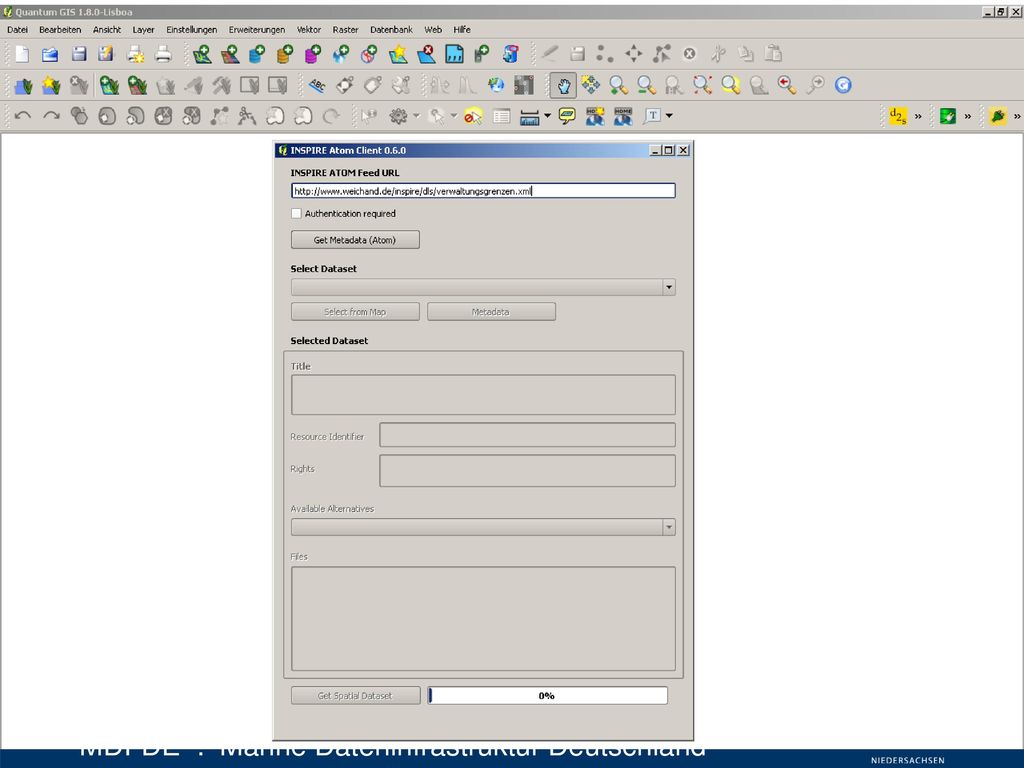This screenshot has width=1024, height=768.
Task: Open the Hilfe menu
Action: (462, 29)
